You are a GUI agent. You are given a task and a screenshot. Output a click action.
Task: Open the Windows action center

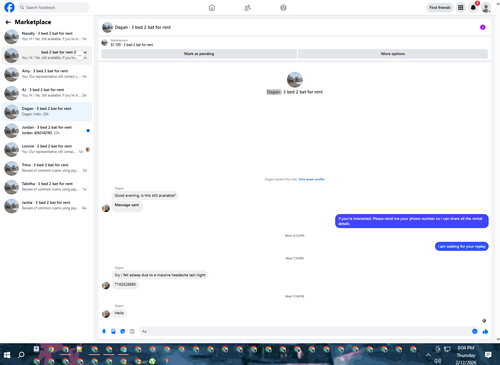pyautogui.click(x=488, y=355)
